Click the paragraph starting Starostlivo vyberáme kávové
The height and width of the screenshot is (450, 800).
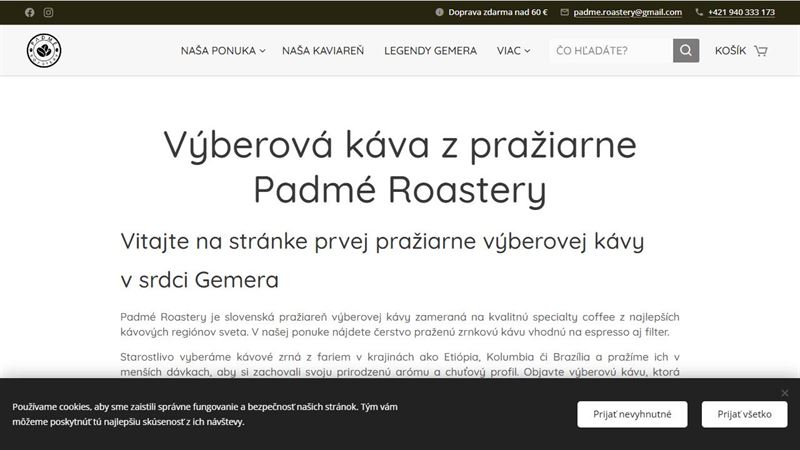click(400, 364)
